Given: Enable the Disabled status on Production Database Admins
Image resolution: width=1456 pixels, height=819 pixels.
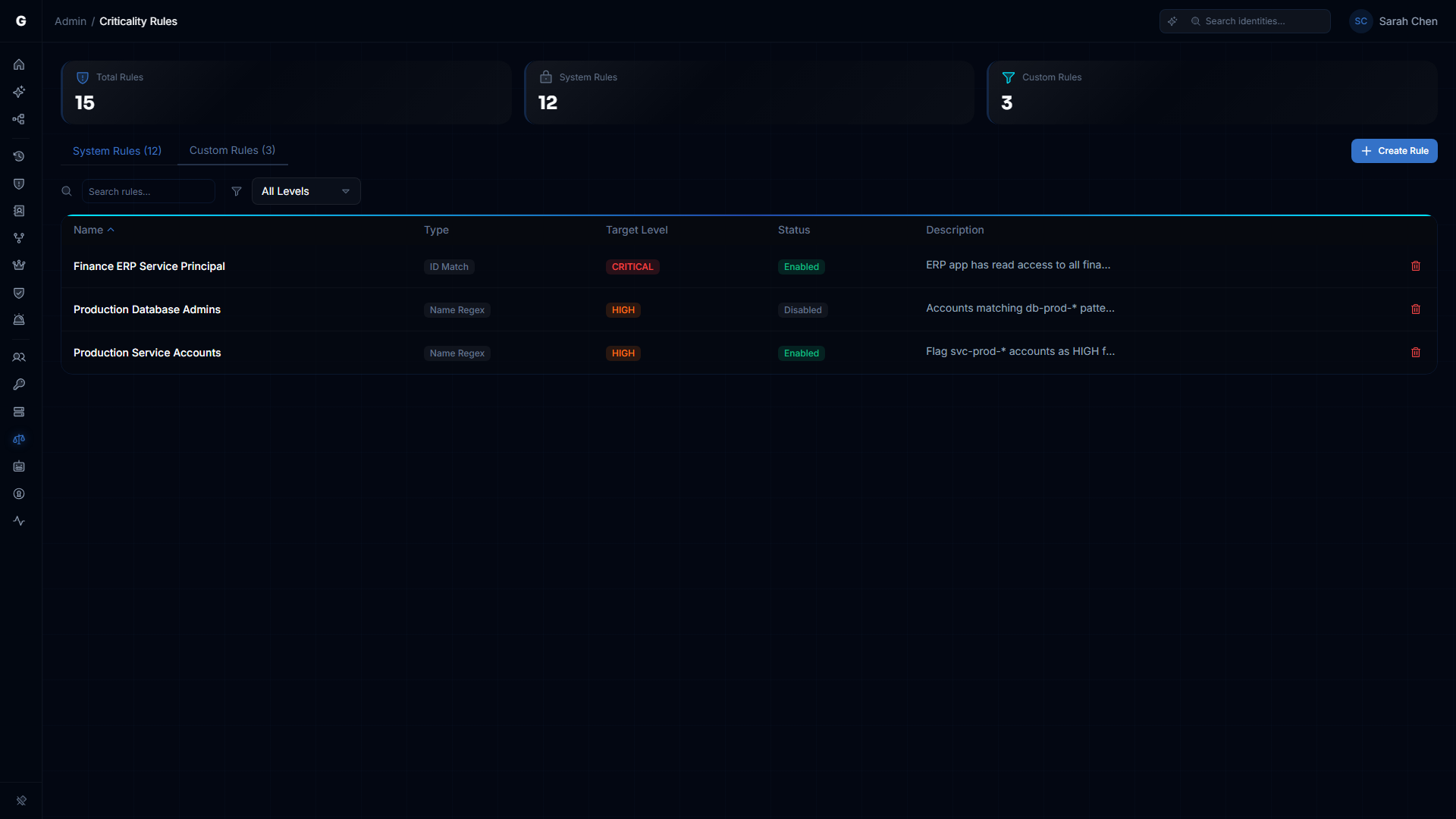Looking at the screenshot, I should 802,309.
